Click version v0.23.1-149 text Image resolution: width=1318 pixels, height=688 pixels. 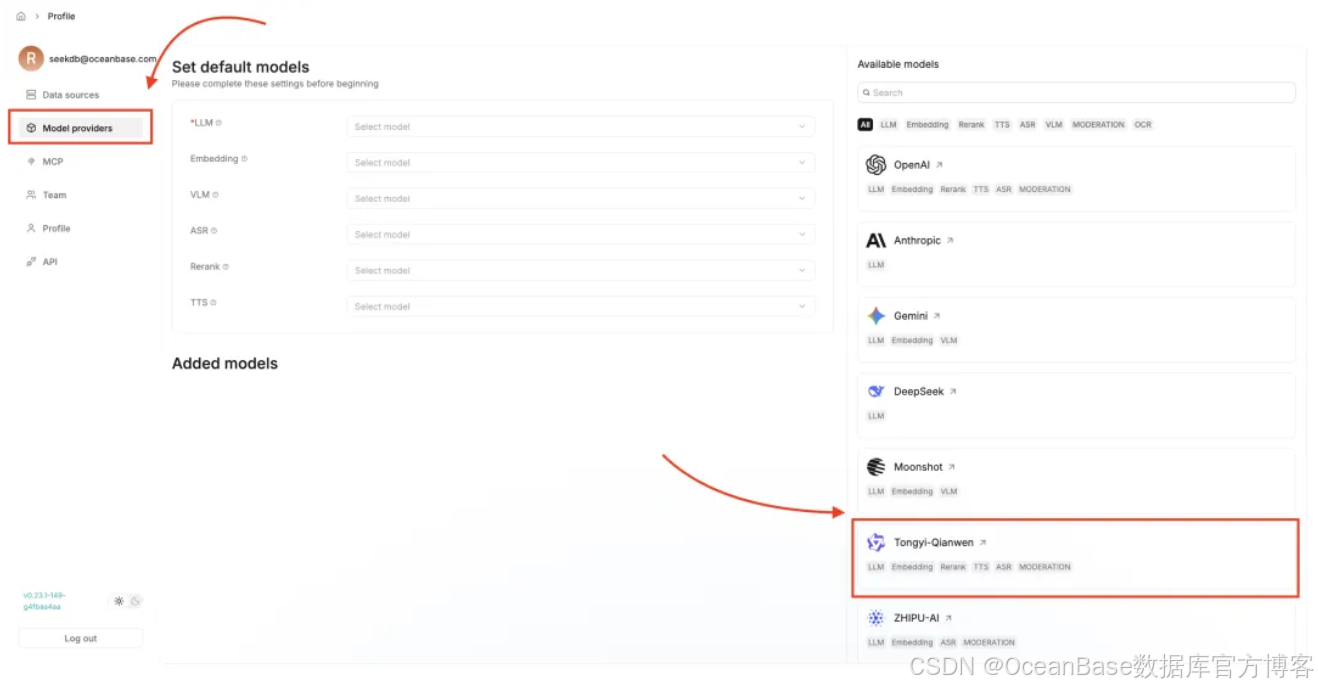(x=44, y=601)
